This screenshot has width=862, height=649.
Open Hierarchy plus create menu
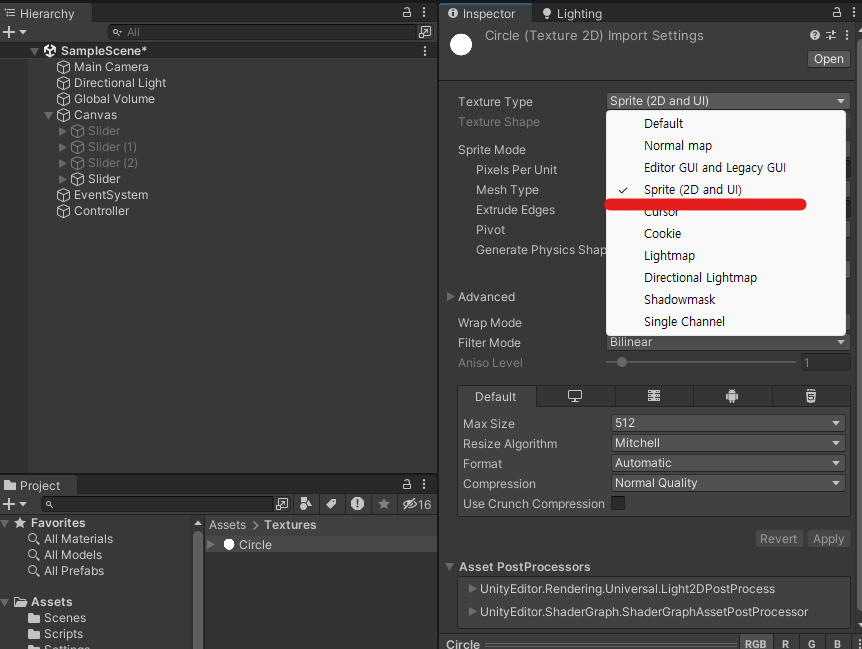(x=14, y=32)
